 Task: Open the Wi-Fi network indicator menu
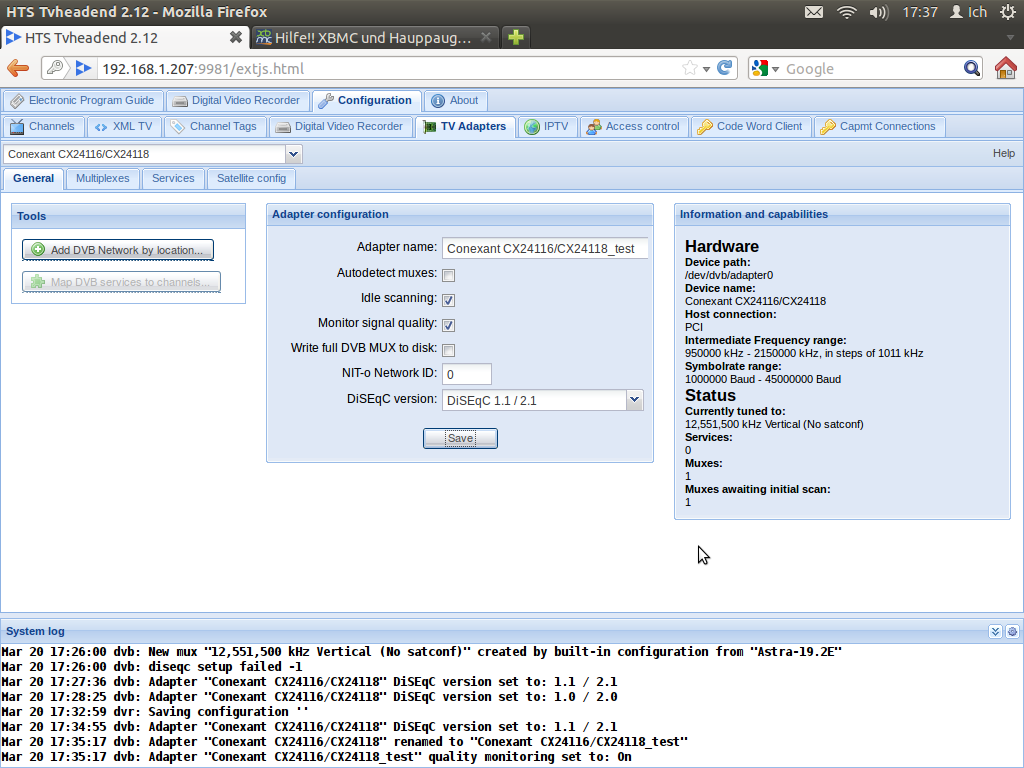point(846,12)
